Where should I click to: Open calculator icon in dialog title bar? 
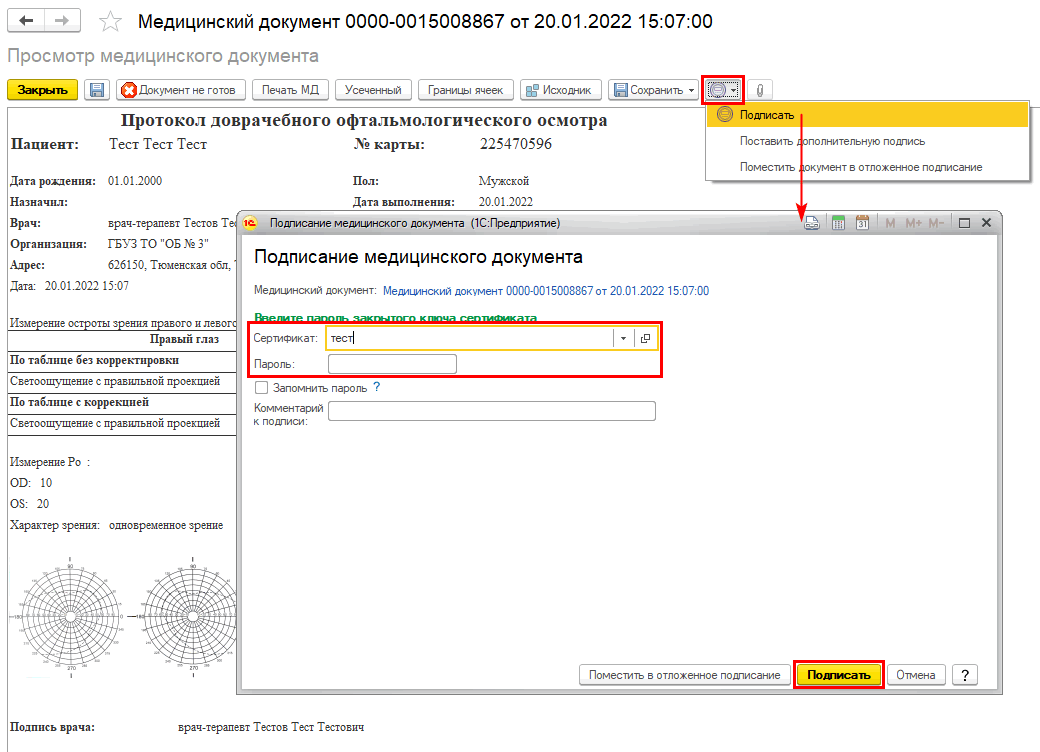839,223
